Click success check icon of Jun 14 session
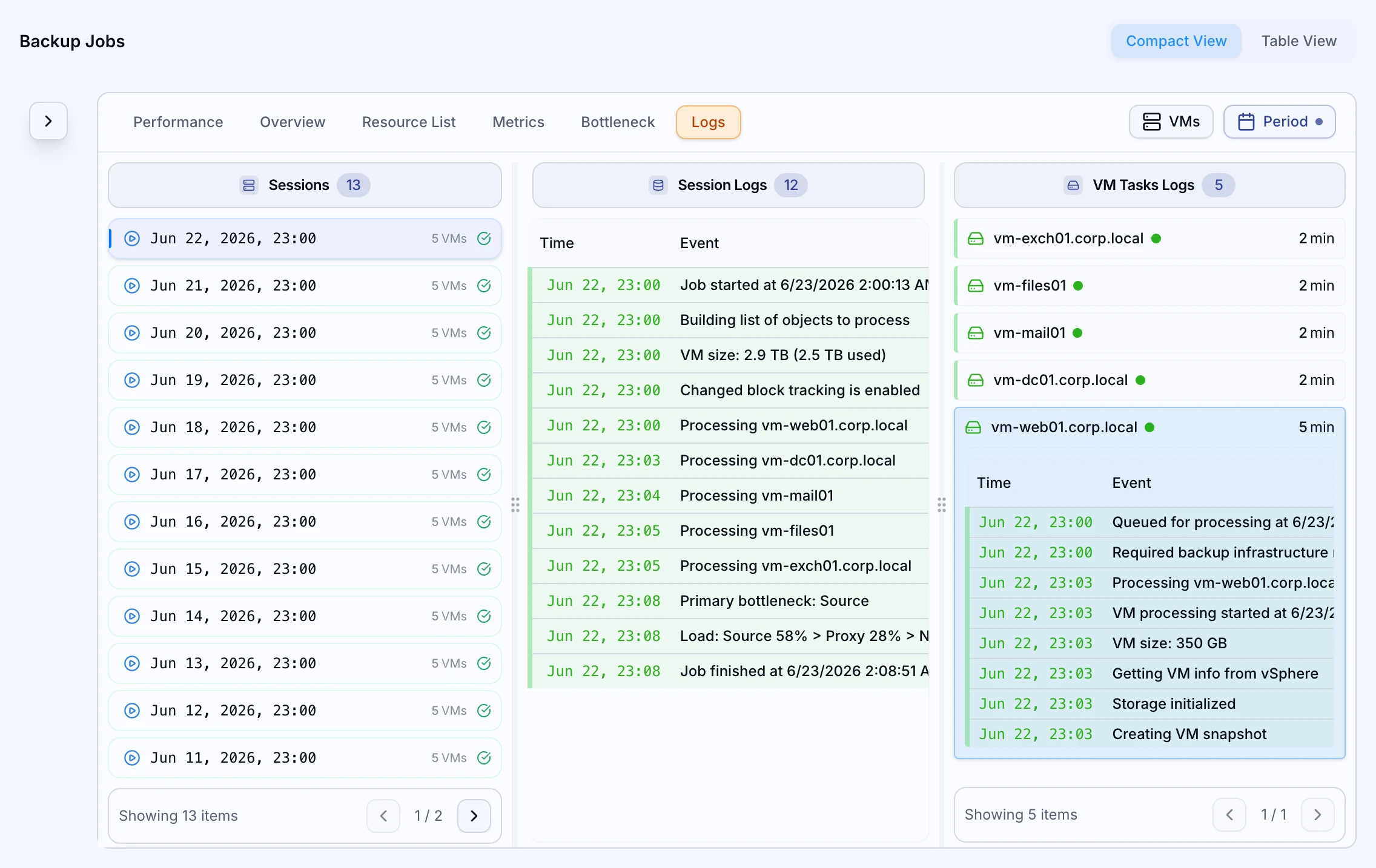Image resolution: width=1376 pixels, height=868 pixels. point(484,616)
